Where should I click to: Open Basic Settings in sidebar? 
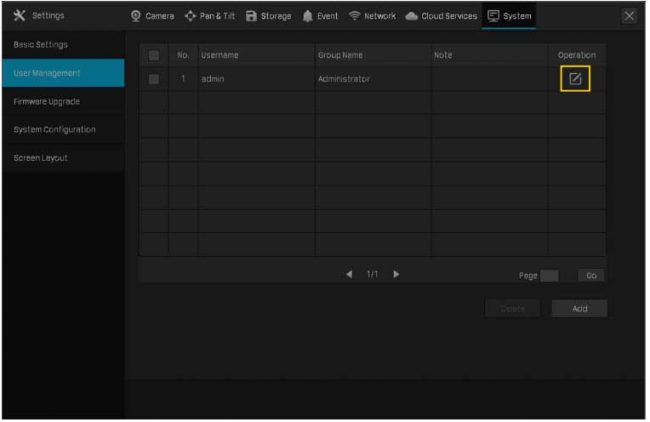point(62,46)
